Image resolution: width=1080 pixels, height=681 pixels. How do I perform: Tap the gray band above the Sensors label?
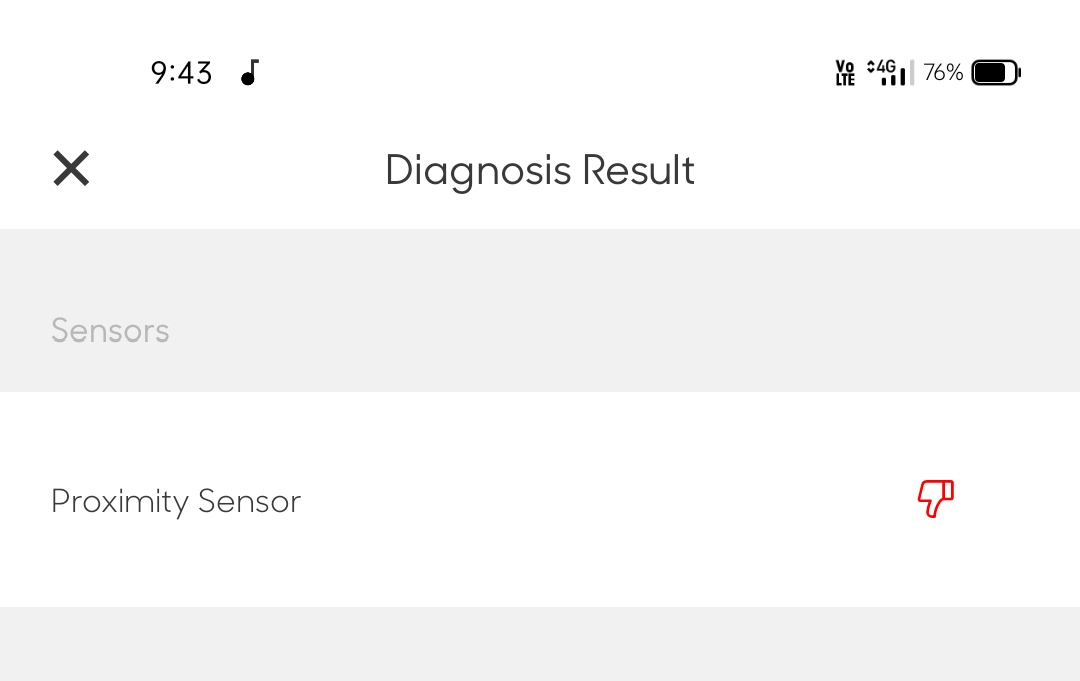click(x=540, y=269)
